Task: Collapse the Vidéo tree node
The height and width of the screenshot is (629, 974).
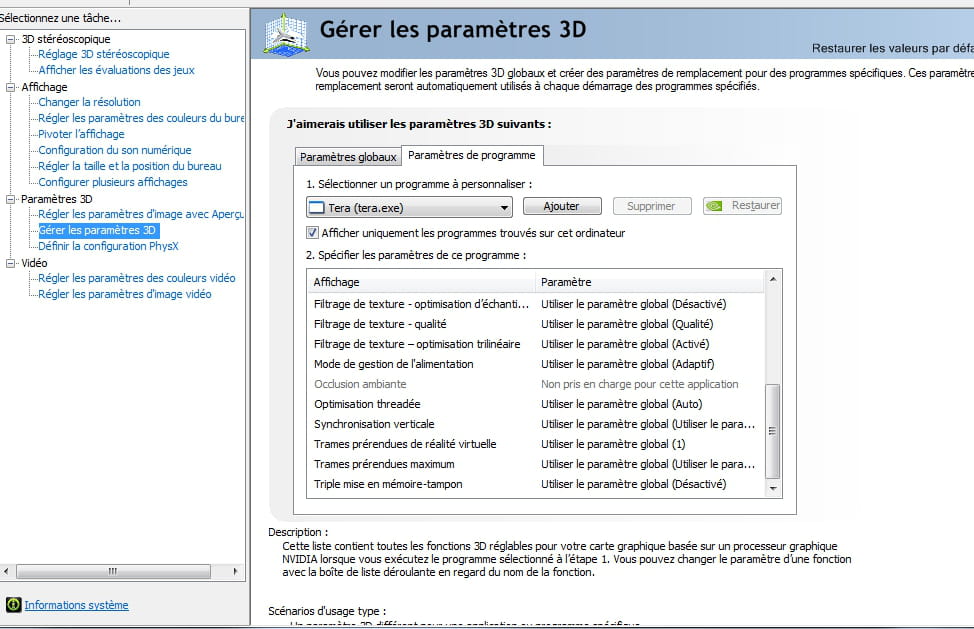Action: 11,263
